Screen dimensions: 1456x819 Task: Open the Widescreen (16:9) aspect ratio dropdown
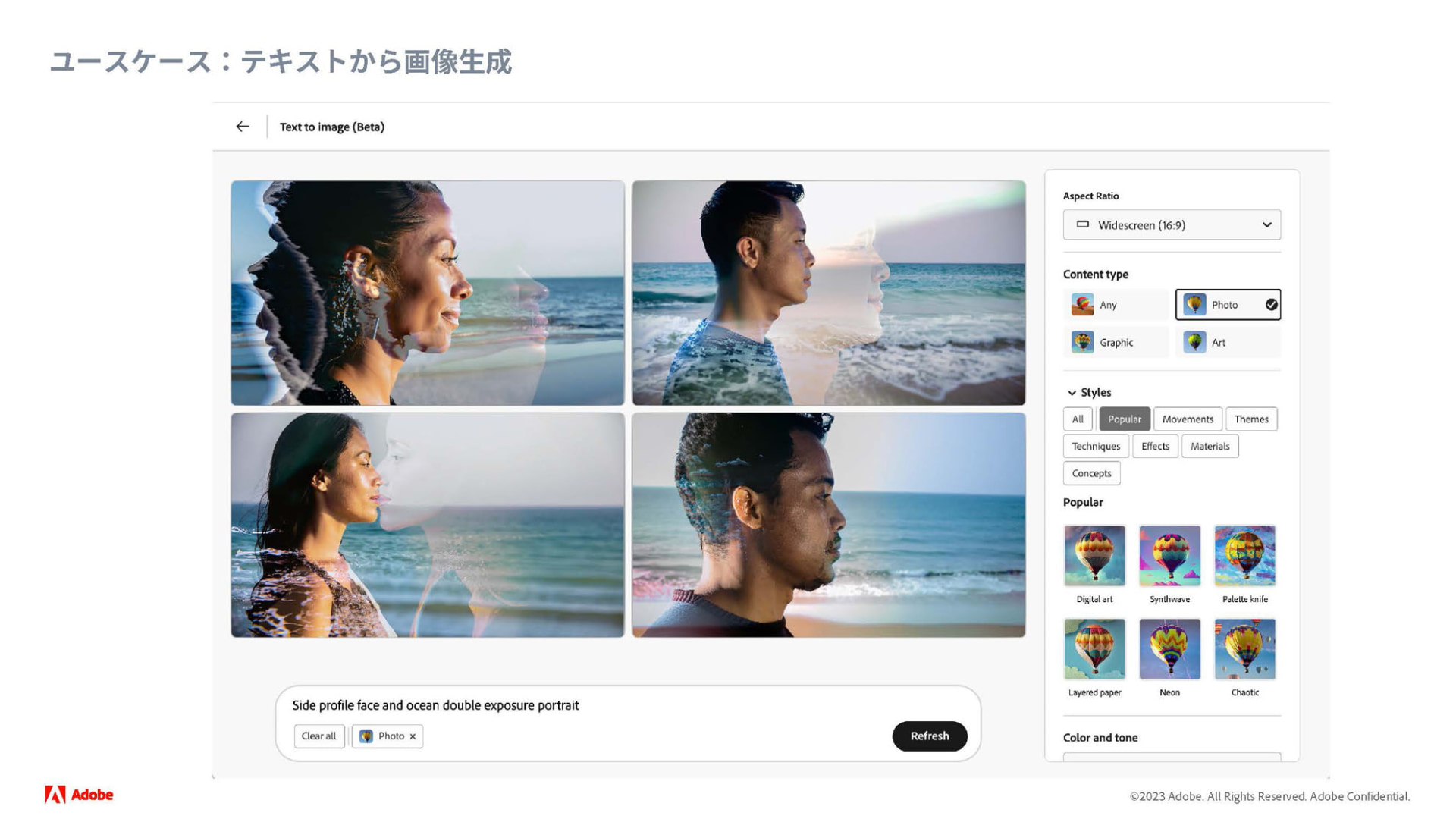pos(1172,225)
